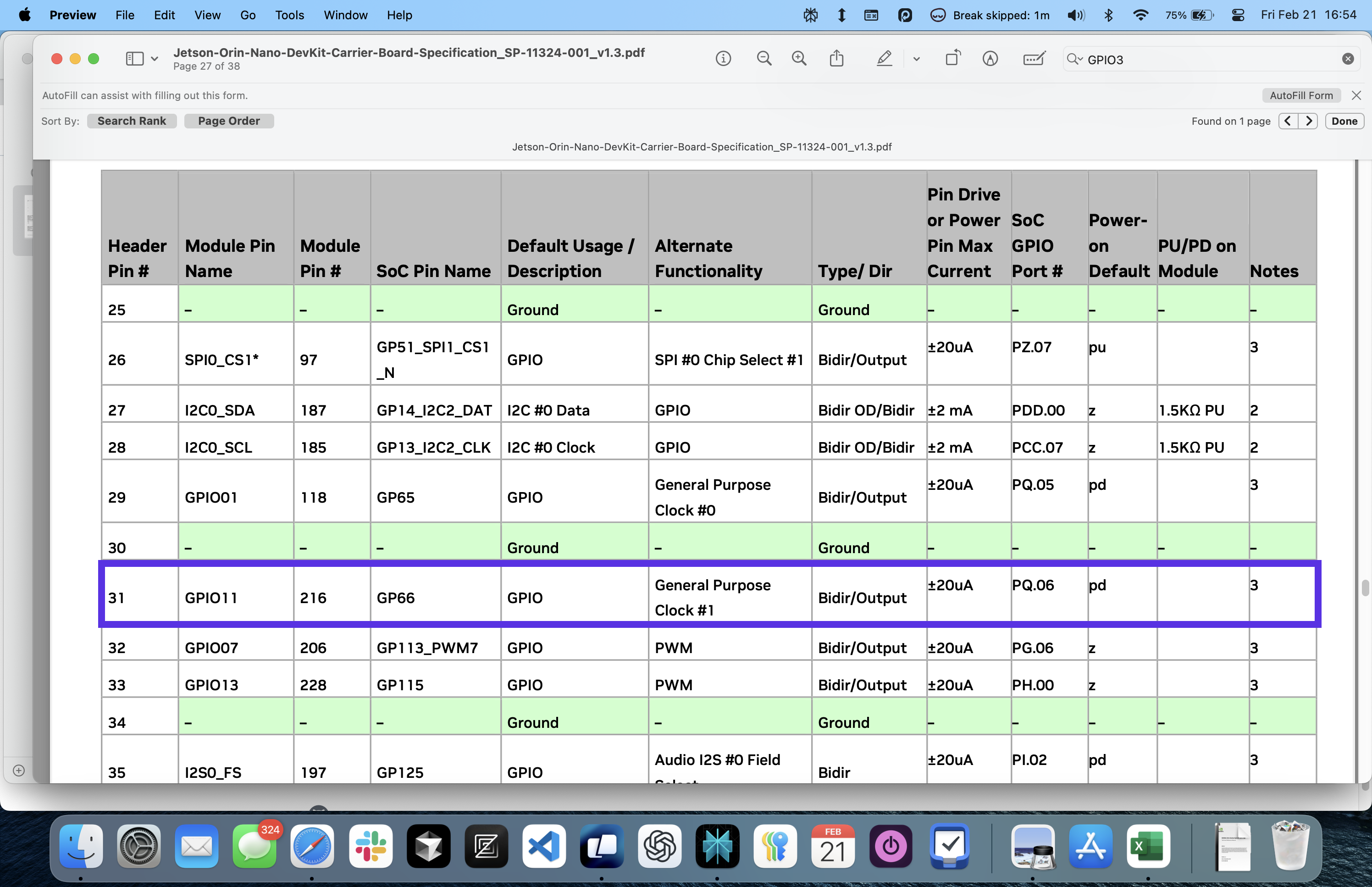Open the document info inspector
Screen dimensions: 1372x887
click(x=723, y=59)
